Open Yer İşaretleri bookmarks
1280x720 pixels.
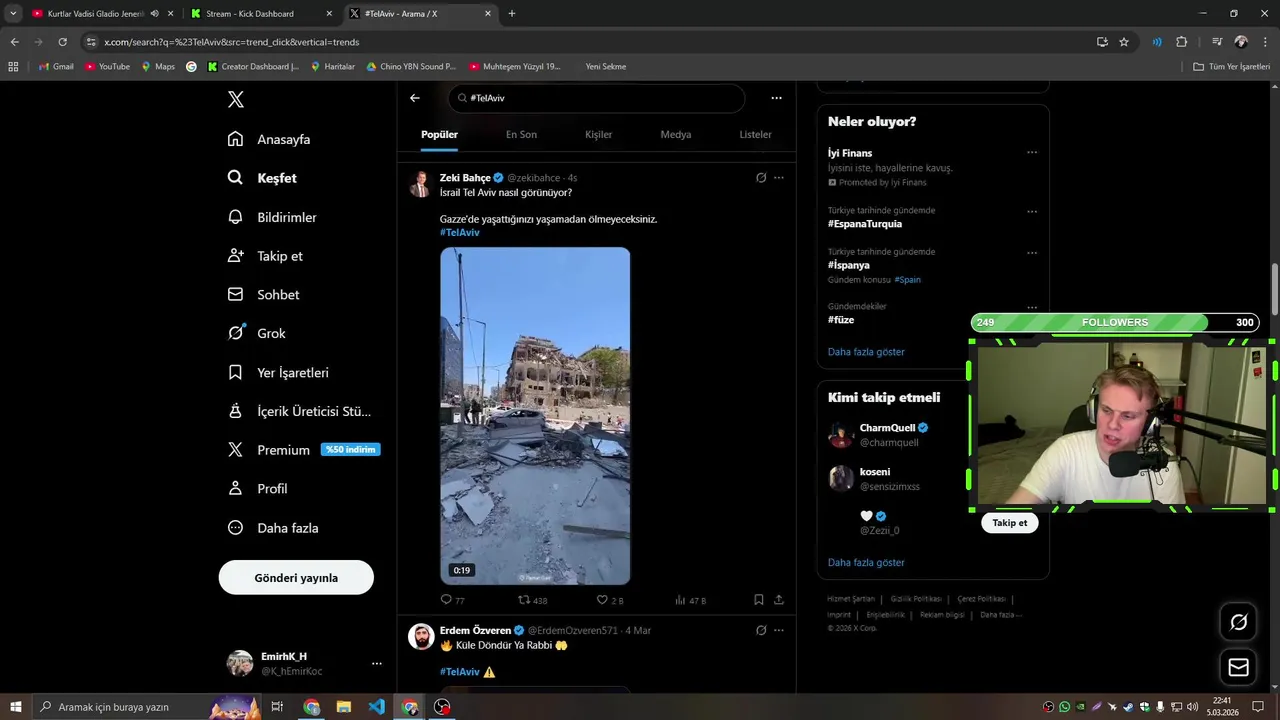[278, 372]
